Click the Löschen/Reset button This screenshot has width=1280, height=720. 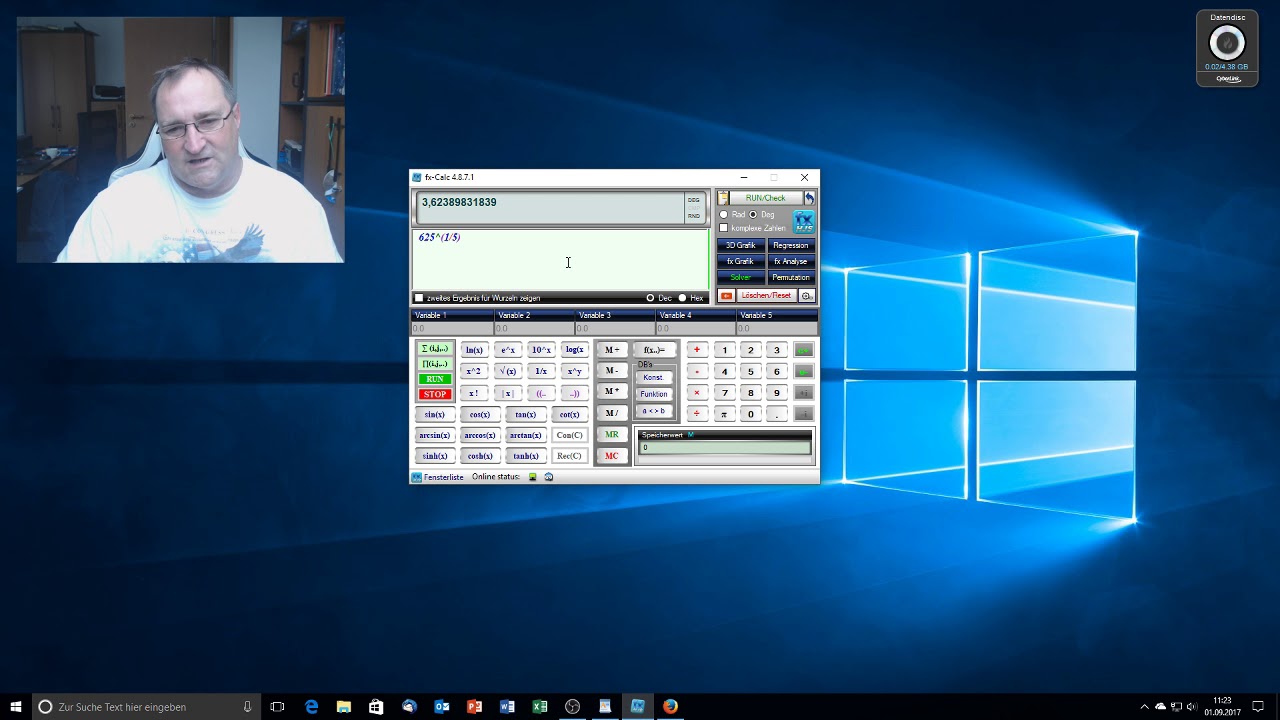point(766,296)
